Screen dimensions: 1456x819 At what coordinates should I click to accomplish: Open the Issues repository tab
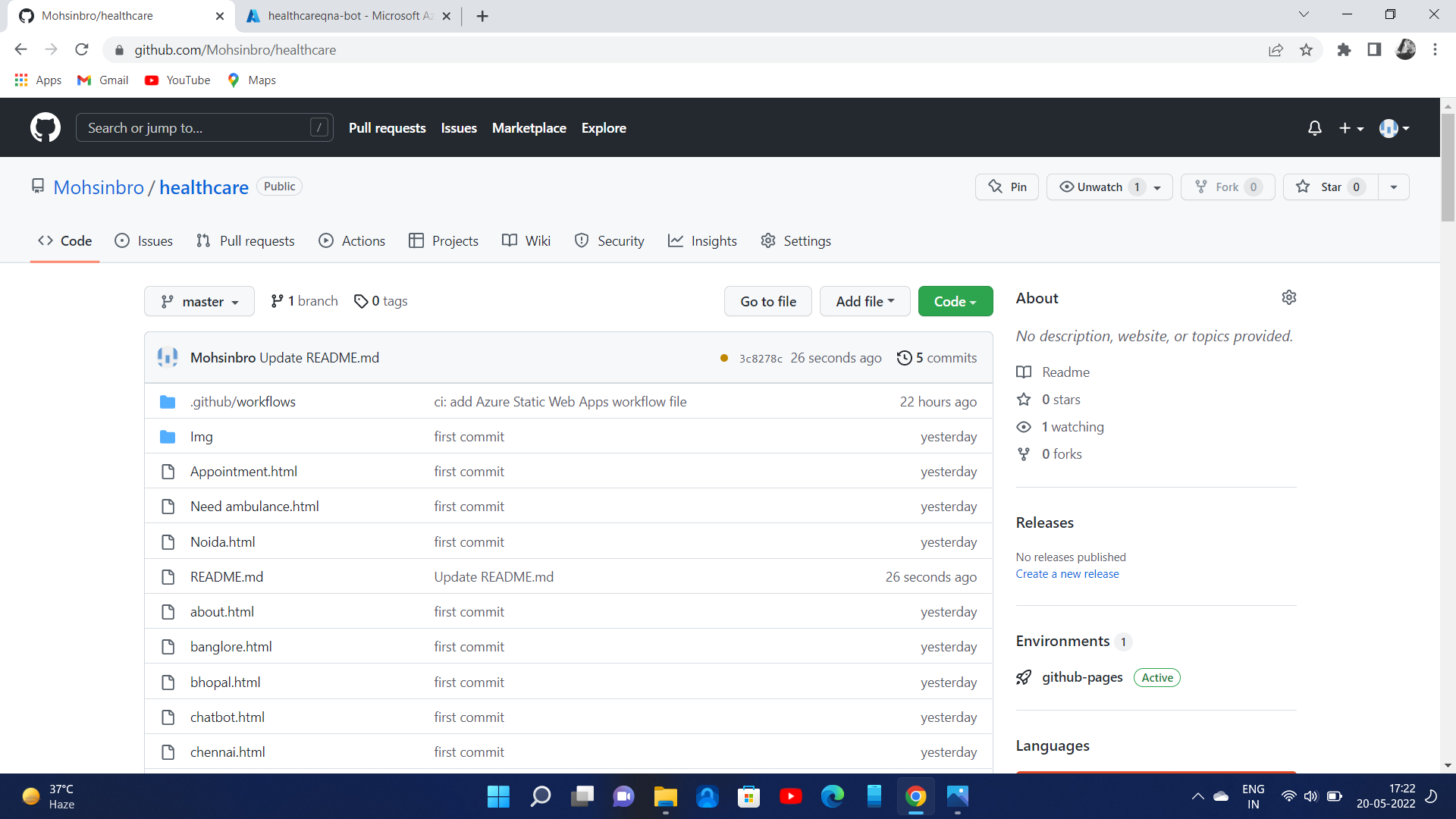click(x=144, y=241)
